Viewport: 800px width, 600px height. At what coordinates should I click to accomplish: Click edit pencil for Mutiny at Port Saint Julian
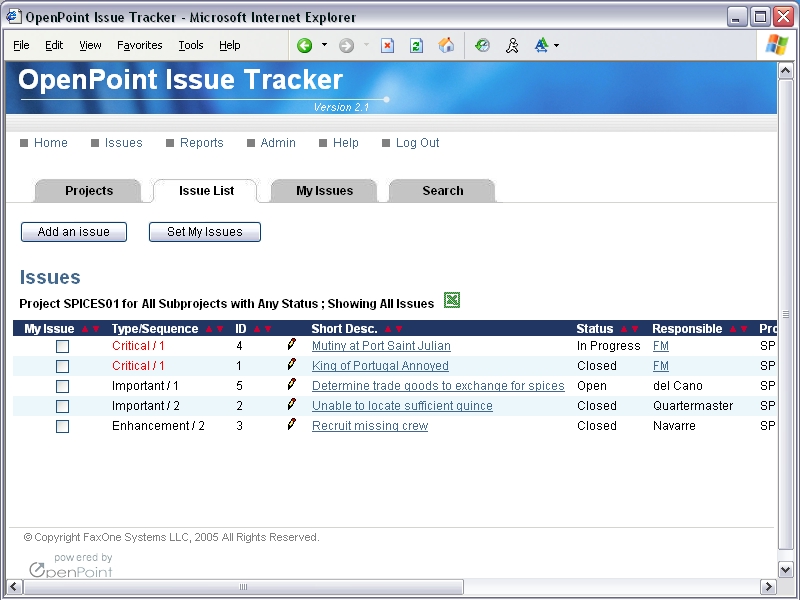pos(291,345)
